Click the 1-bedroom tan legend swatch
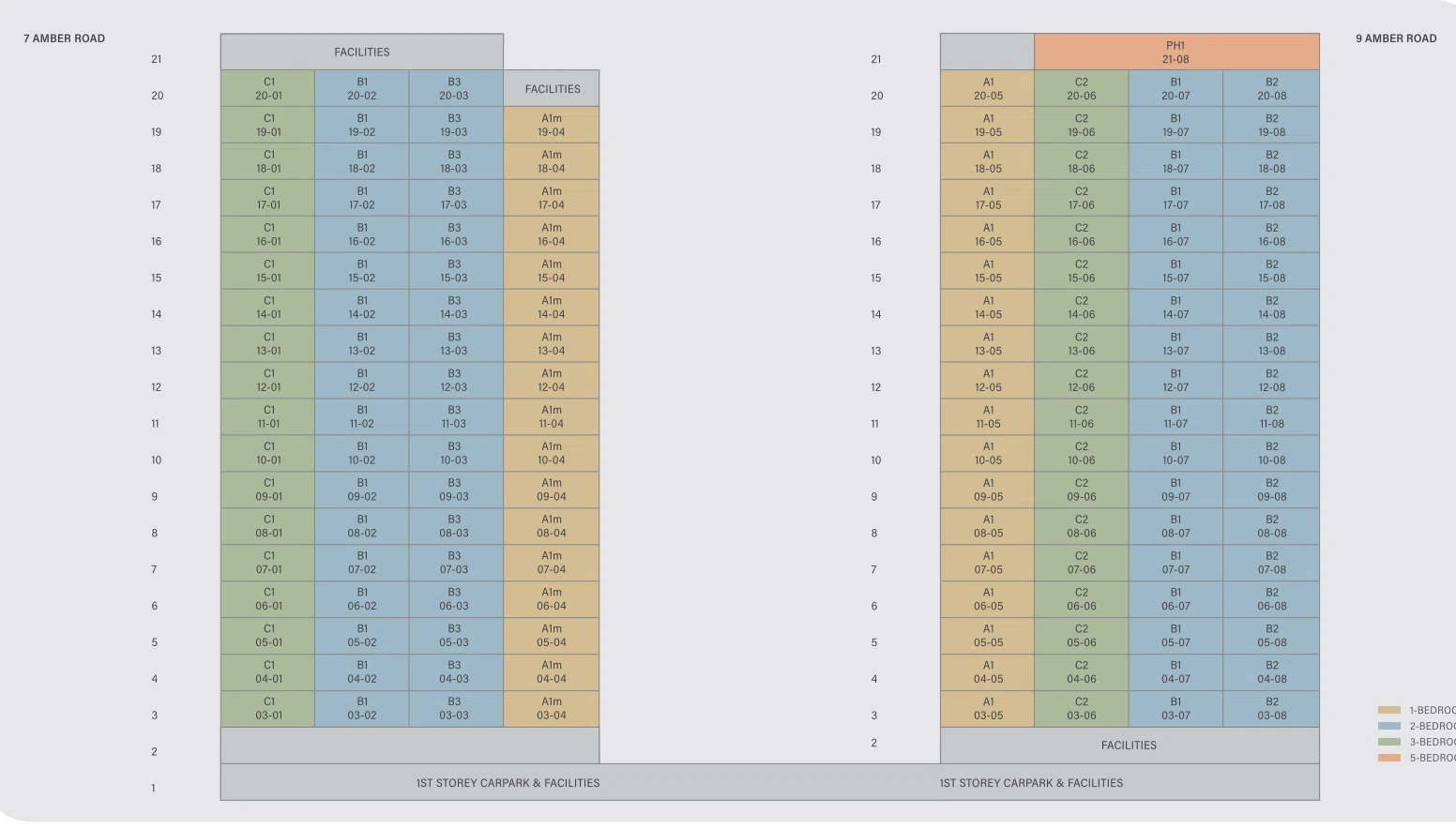Viewport: 1456px width, 829px height. click(x=1389, y=710)
